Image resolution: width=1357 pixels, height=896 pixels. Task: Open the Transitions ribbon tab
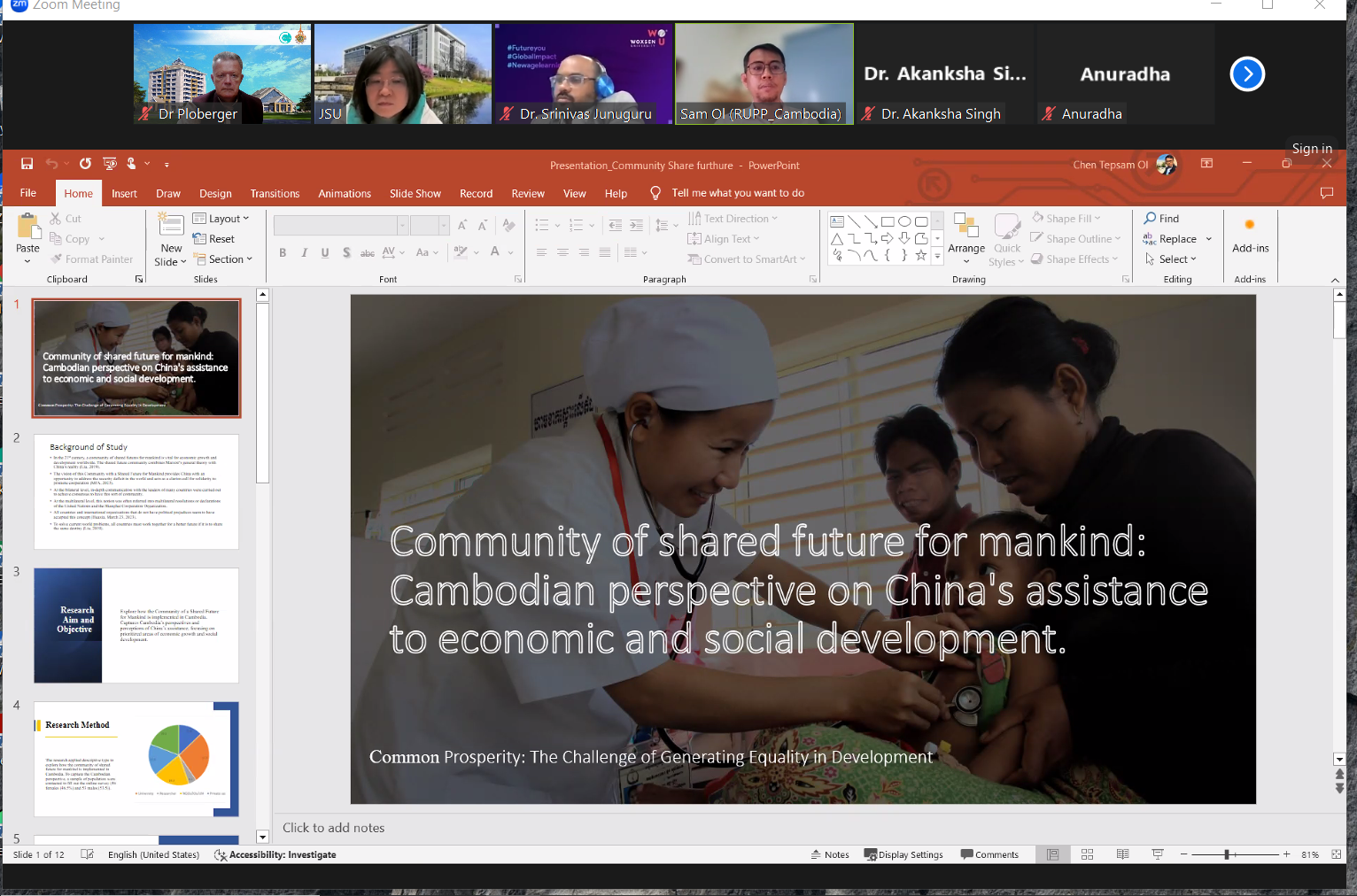pos(275,193)
